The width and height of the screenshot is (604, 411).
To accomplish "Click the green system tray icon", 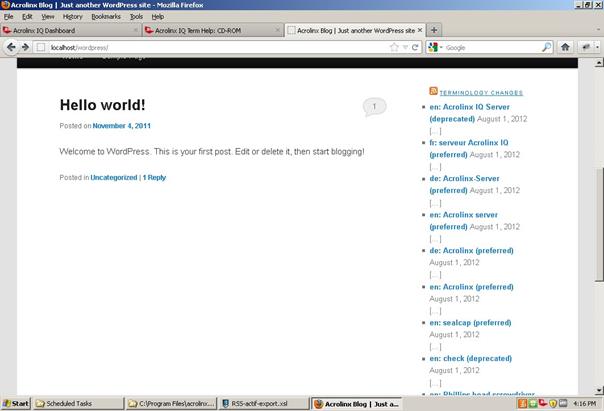I will (533, 403).
